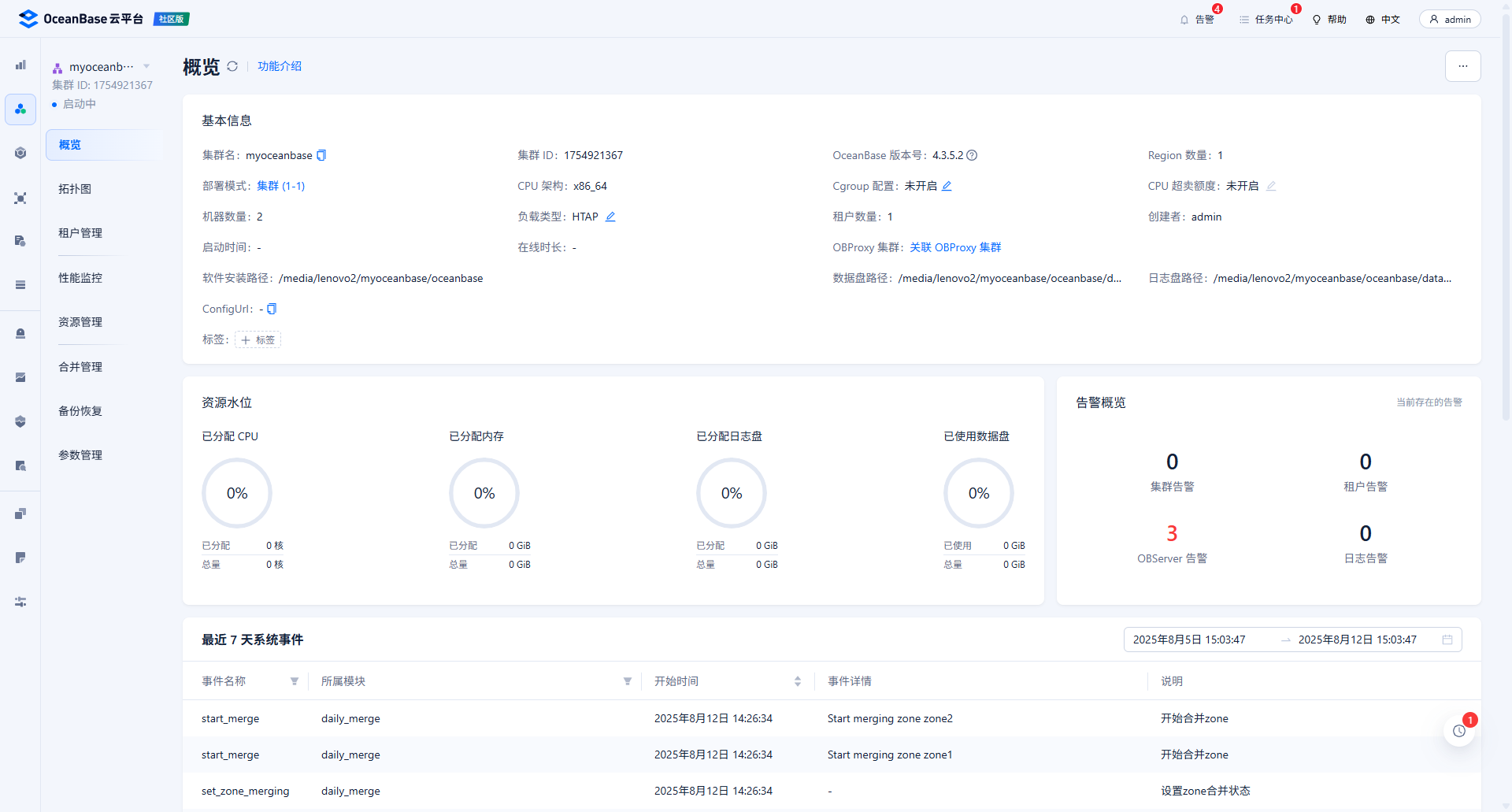Open the sticky note sidebar icon
1512x812 pixels.
(20, 558)
